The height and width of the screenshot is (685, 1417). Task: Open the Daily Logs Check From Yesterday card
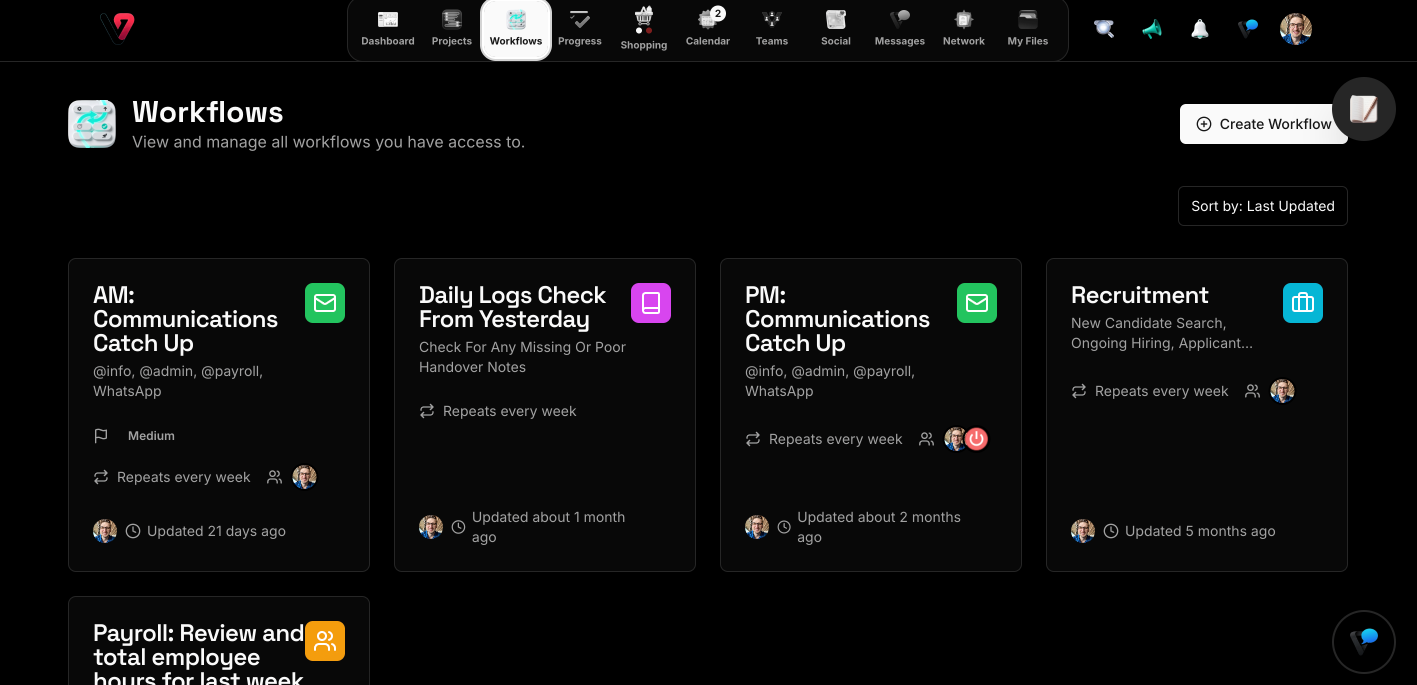click(x=512, y=307)
